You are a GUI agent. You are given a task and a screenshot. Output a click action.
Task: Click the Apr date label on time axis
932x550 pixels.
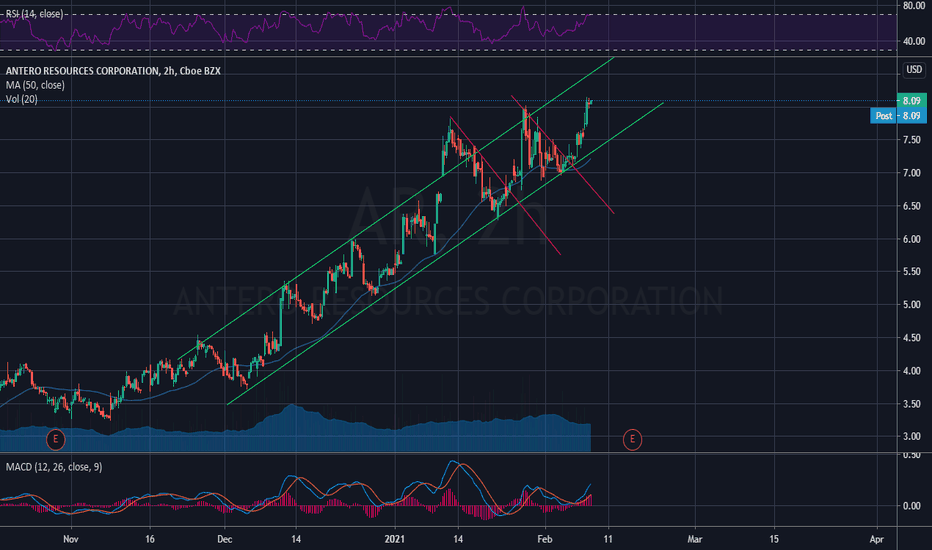coord(877,539)
